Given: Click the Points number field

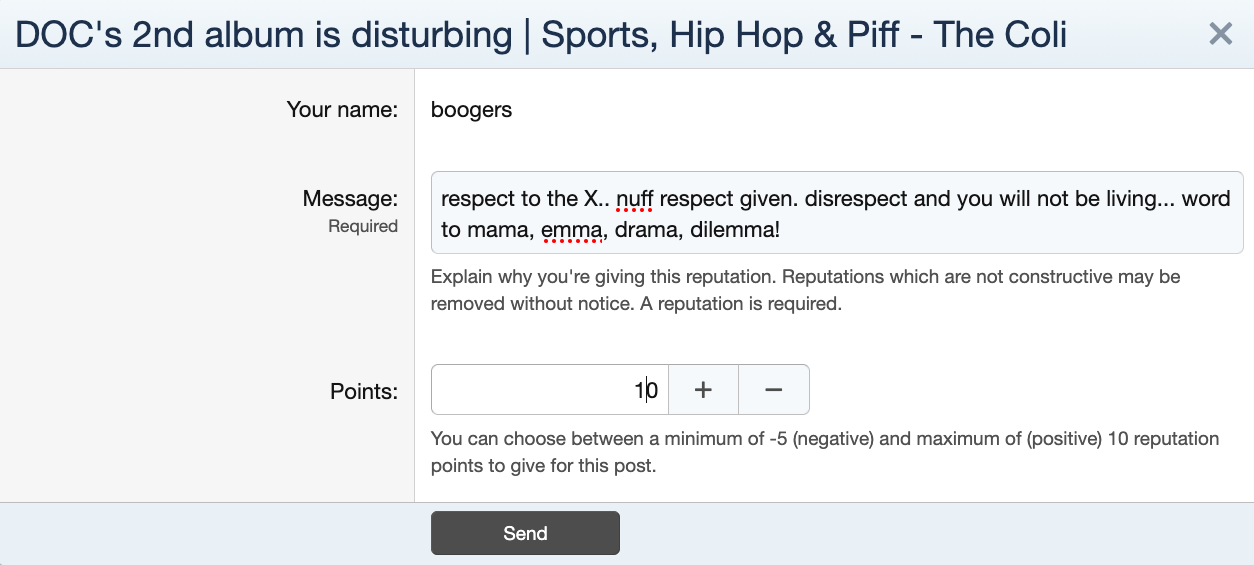Looking at the screenshot, I should (x=548, y=390).
